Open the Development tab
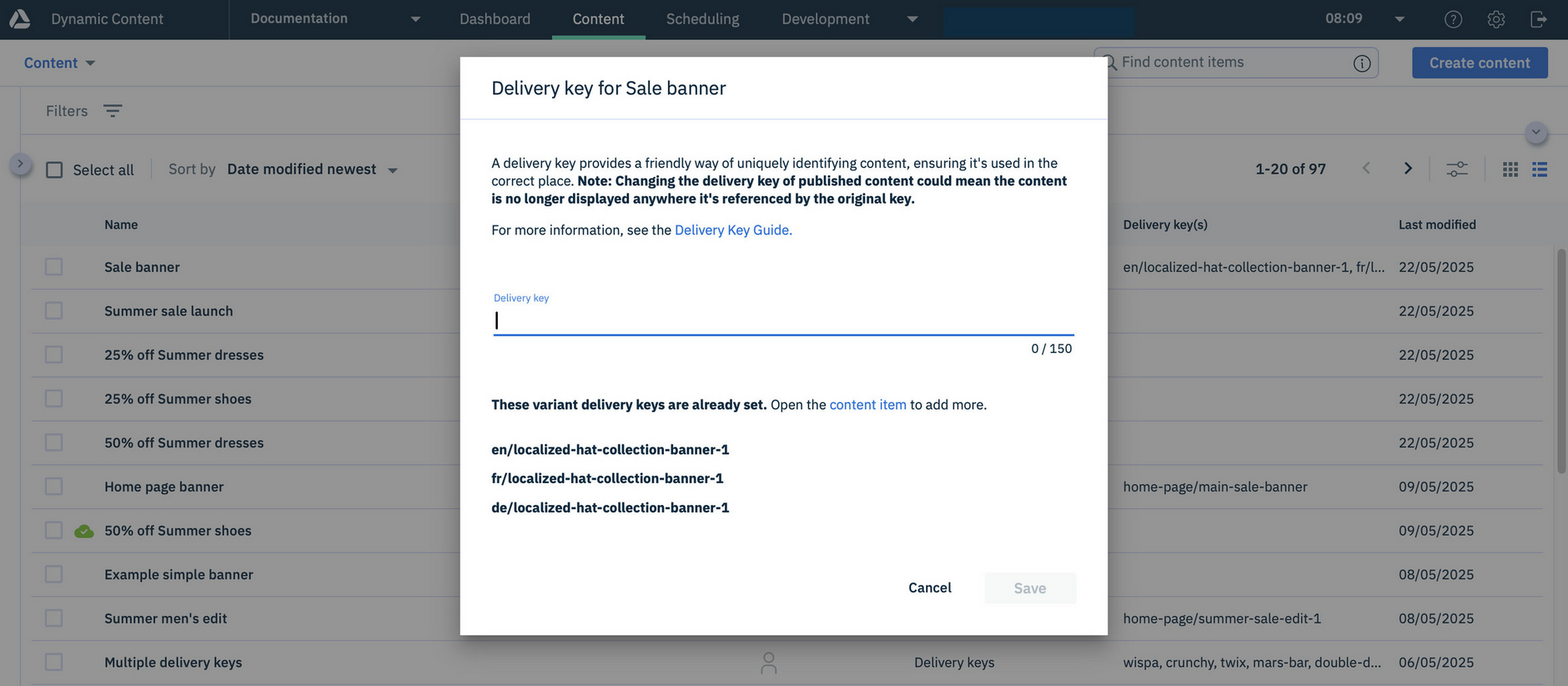 825,19
